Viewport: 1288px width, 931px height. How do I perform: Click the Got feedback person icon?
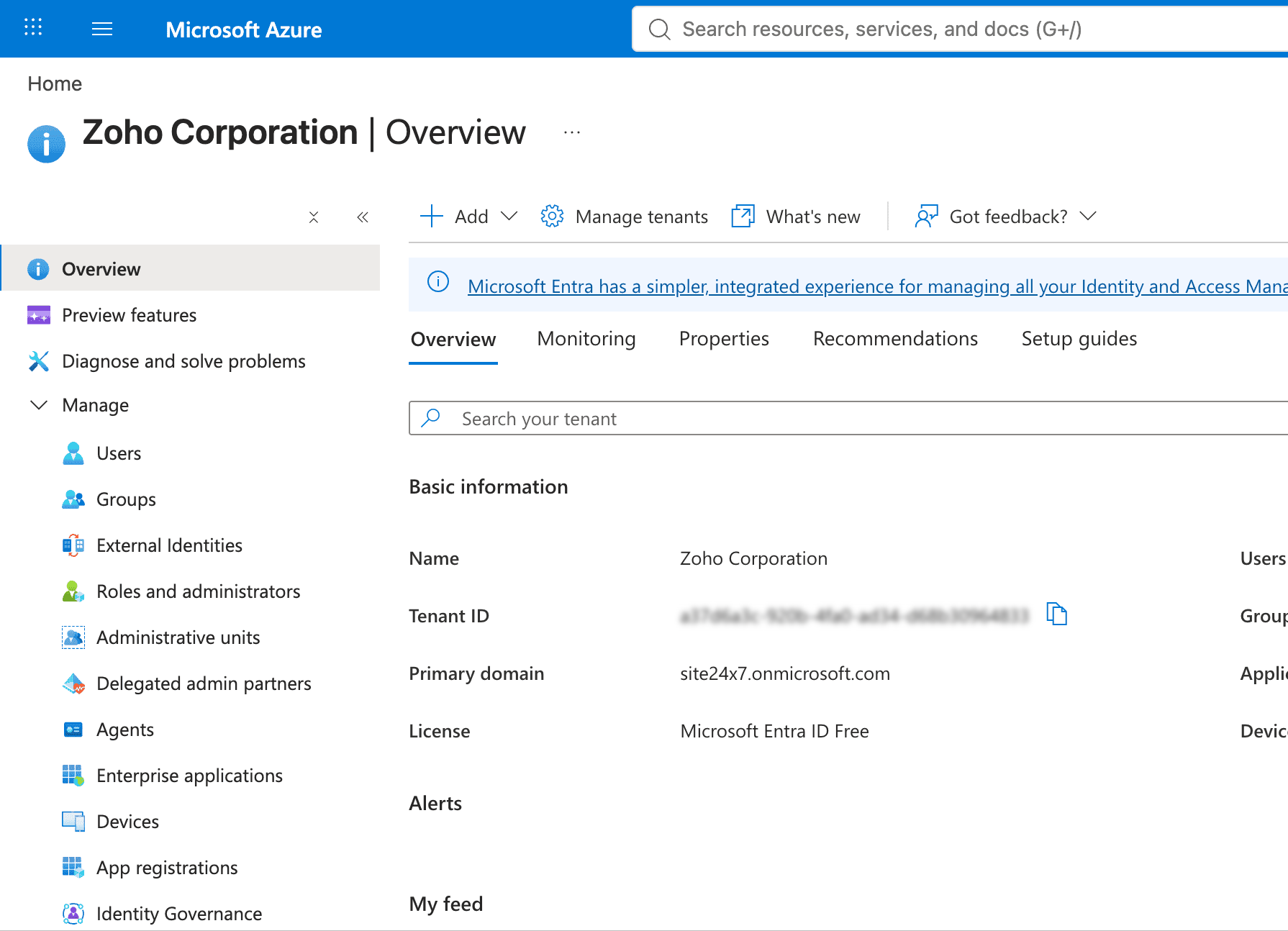pyautogui.click(x=926, y=216)
